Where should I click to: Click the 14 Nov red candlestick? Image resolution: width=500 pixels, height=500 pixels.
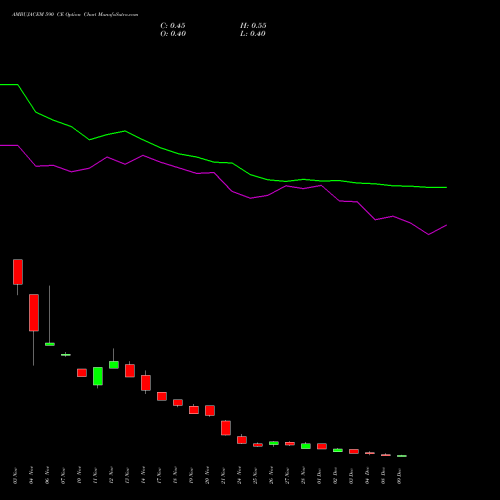(146, 383)
